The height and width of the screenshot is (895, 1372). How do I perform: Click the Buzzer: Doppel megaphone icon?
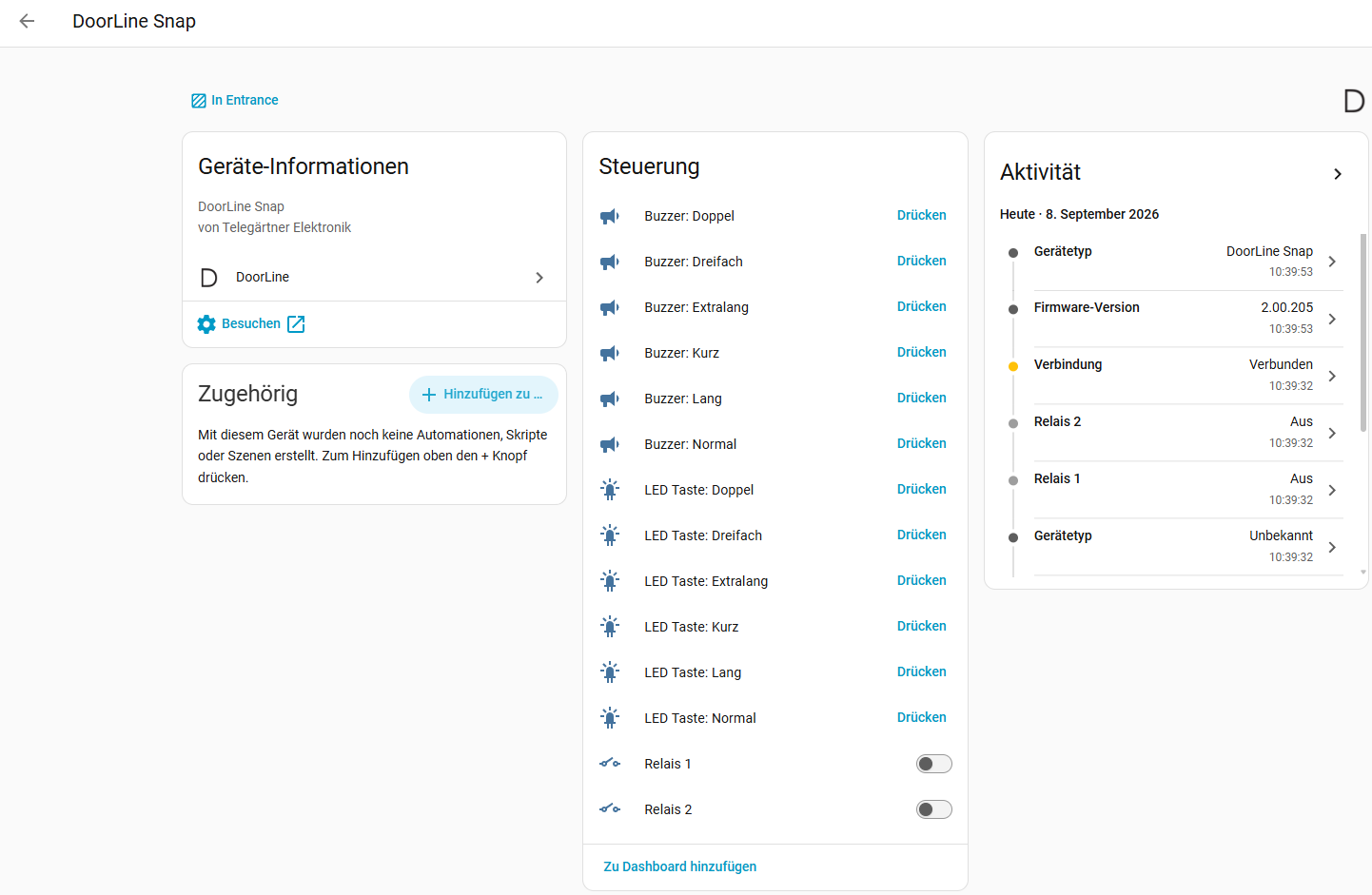click(610, 216)
